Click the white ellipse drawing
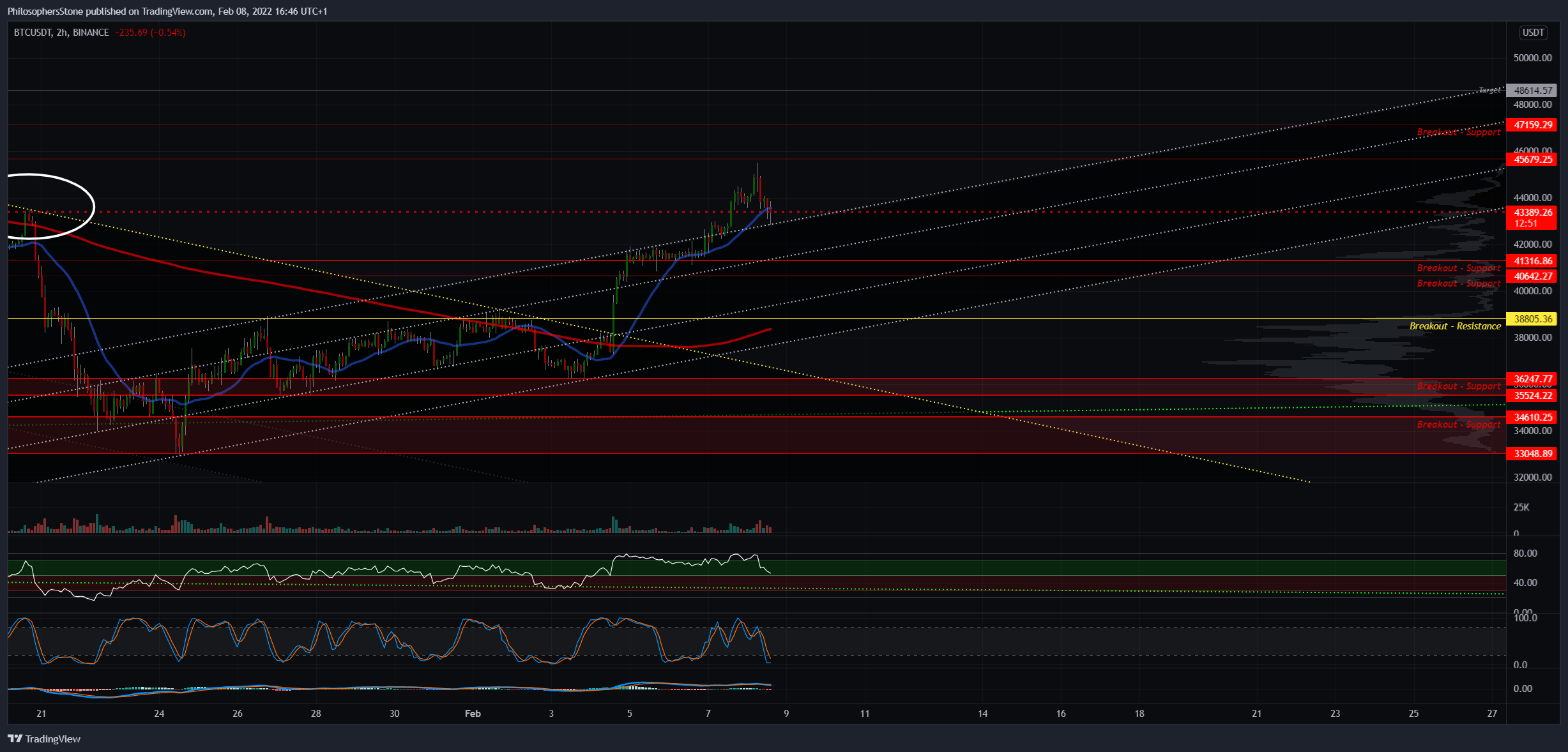1568x752 pixels. (51, 206)
